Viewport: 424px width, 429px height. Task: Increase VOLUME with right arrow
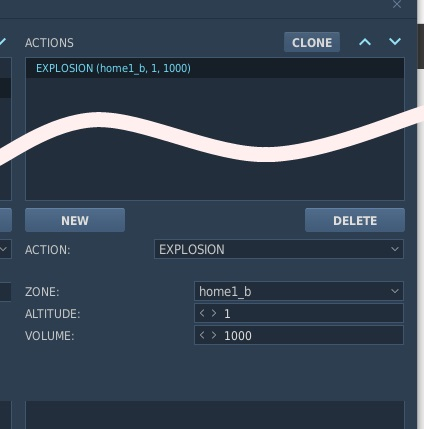214,335
